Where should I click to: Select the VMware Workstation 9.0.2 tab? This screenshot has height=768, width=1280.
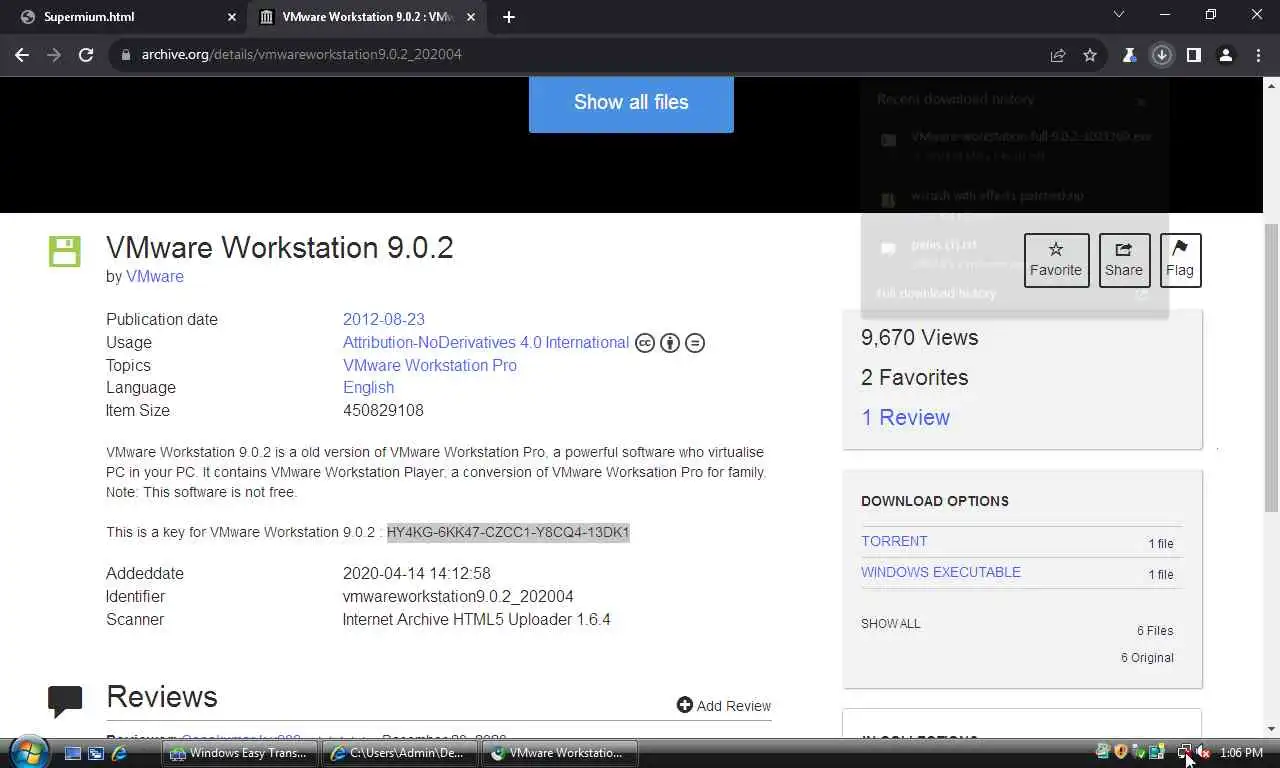coord(369,17)
